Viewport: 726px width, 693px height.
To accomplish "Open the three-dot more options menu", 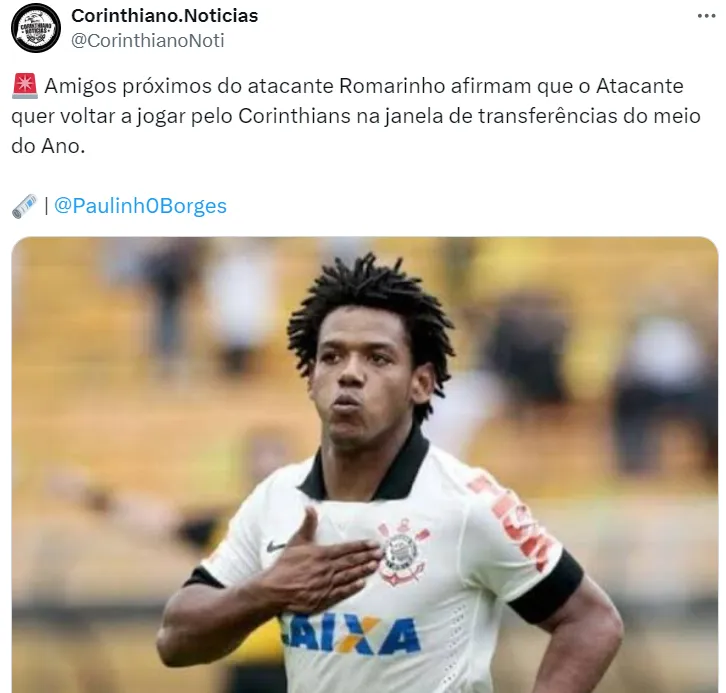I will 706,16.
